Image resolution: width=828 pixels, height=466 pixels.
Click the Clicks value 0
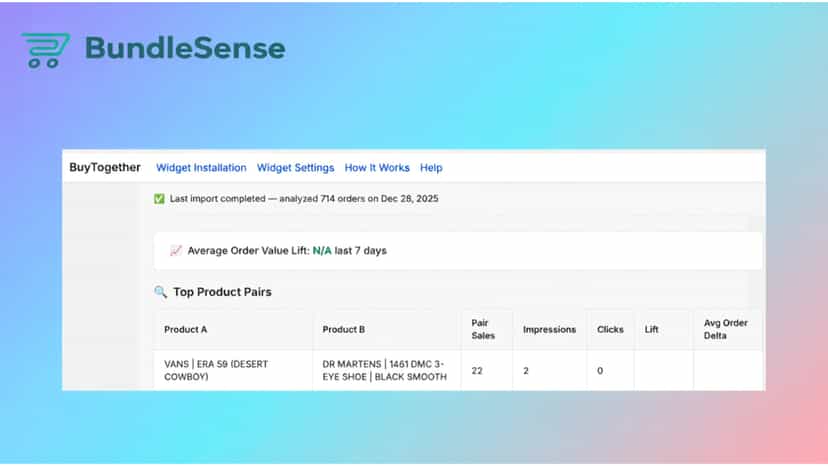(x=600, y=371)
